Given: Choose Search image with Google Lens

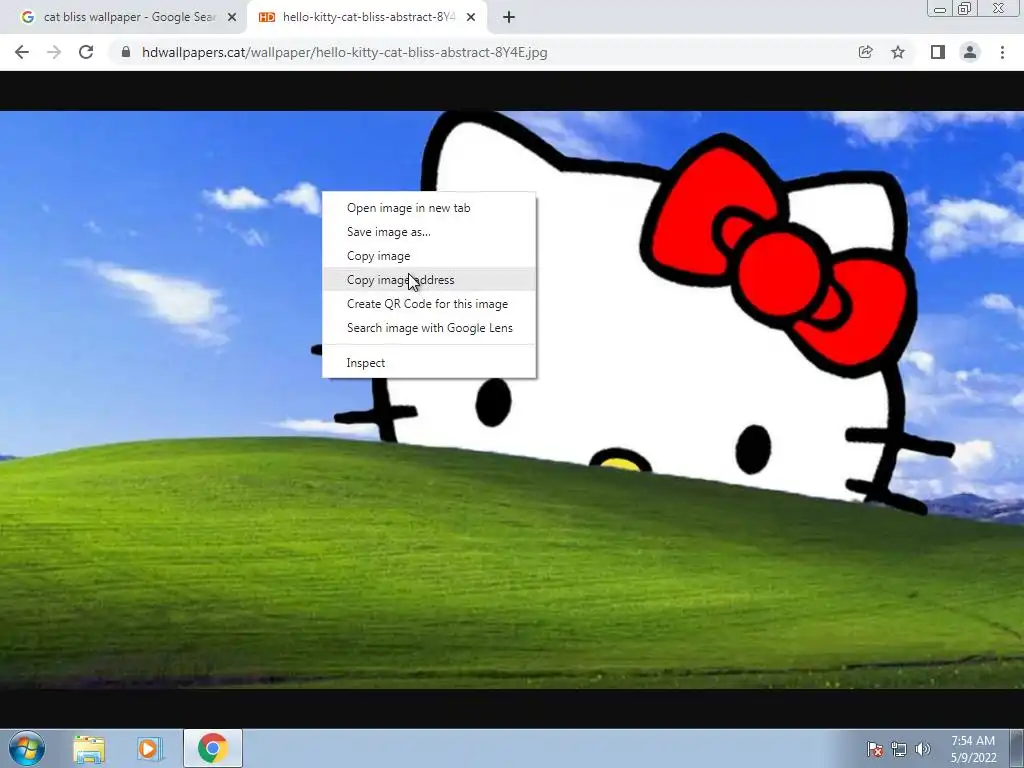Looking at the screenshot, I should click(429, 328).
